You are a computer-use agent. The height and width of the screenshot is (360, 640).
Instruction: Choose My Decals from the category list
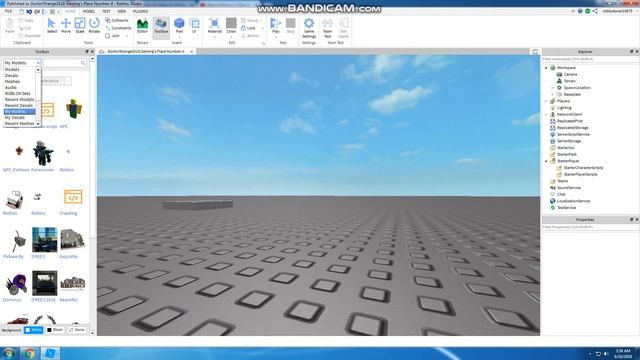pos(15,118)
